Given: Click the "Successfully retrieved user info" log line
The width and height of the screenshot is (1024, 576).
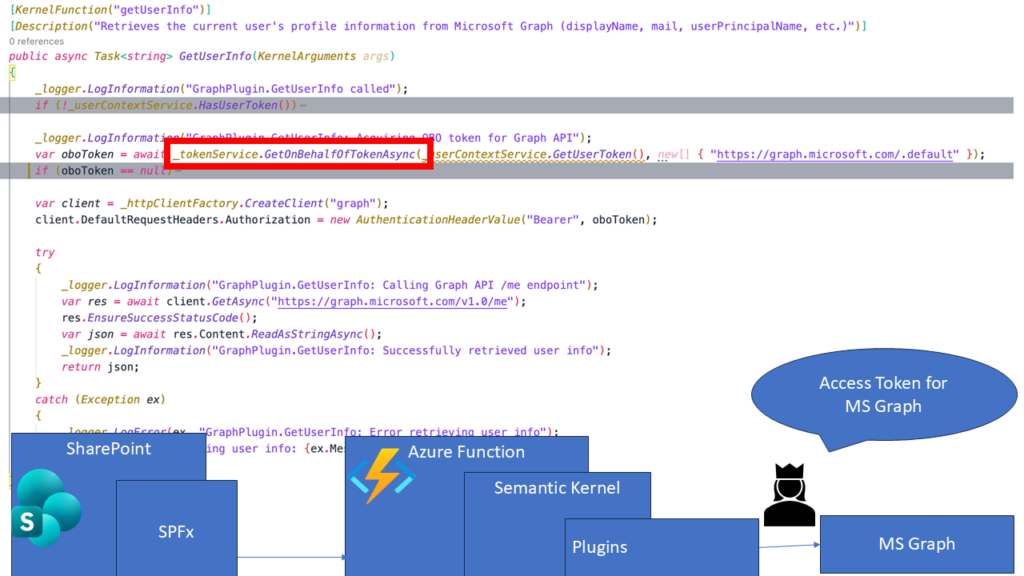Looking at the screenshot, I should 336,350.
